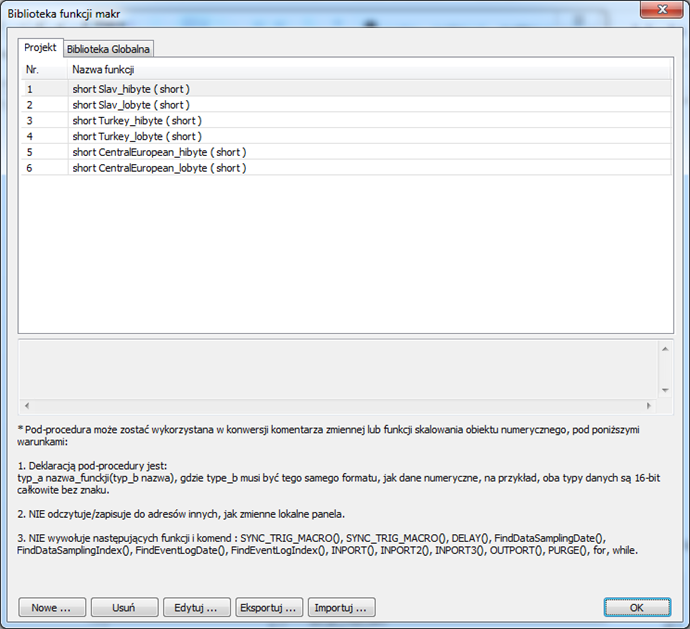Click the Importuj ... button
This screenshot has height=629, width=690.
pyautogui.click(x=341, y=607)
